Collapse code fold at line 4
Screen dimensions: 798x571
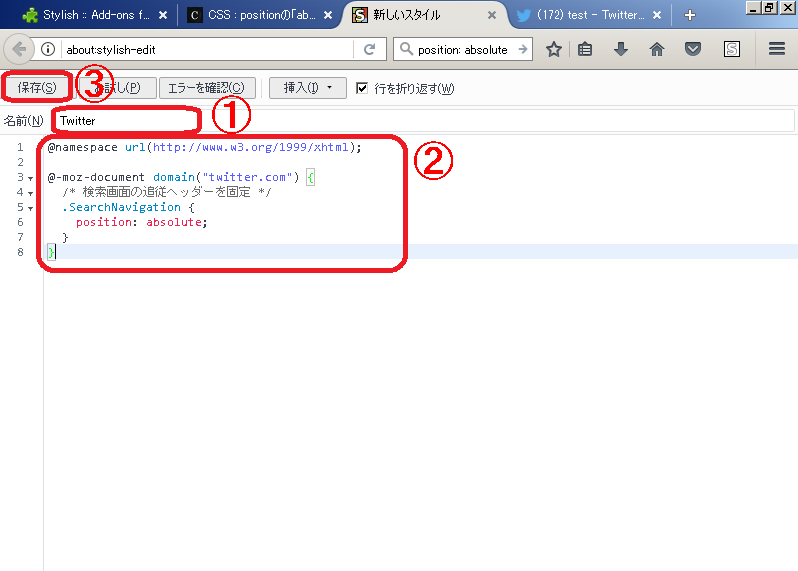[31, 193]
